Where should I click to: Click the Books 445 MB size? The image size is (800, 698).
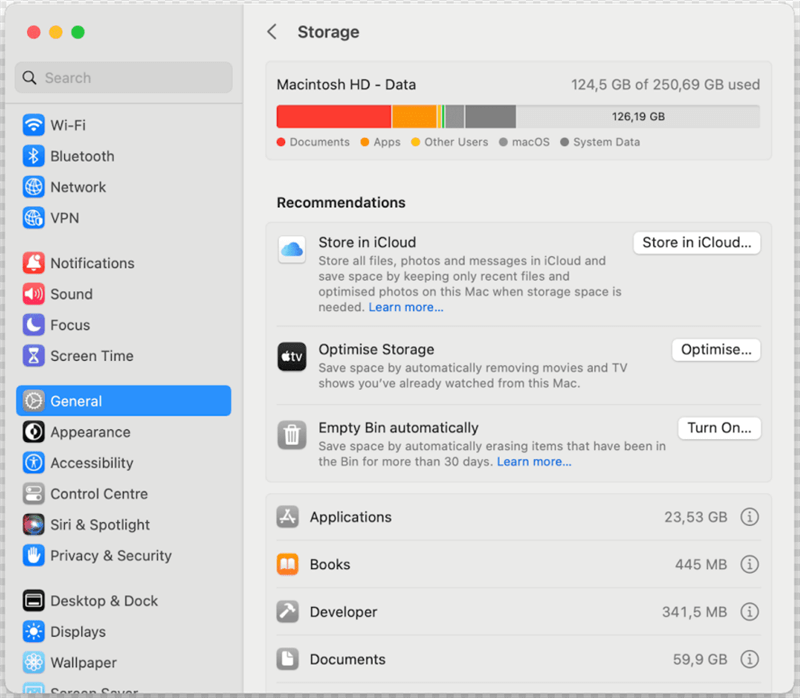[x=701, y=565]
